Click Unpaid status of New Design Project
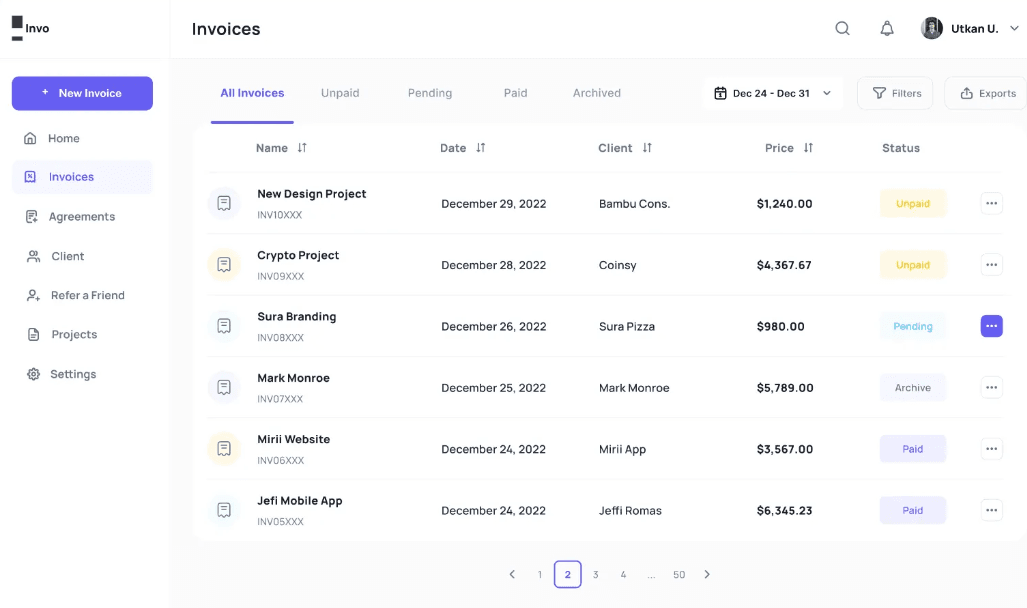The image size is (1027, 608). coord(912,204)
